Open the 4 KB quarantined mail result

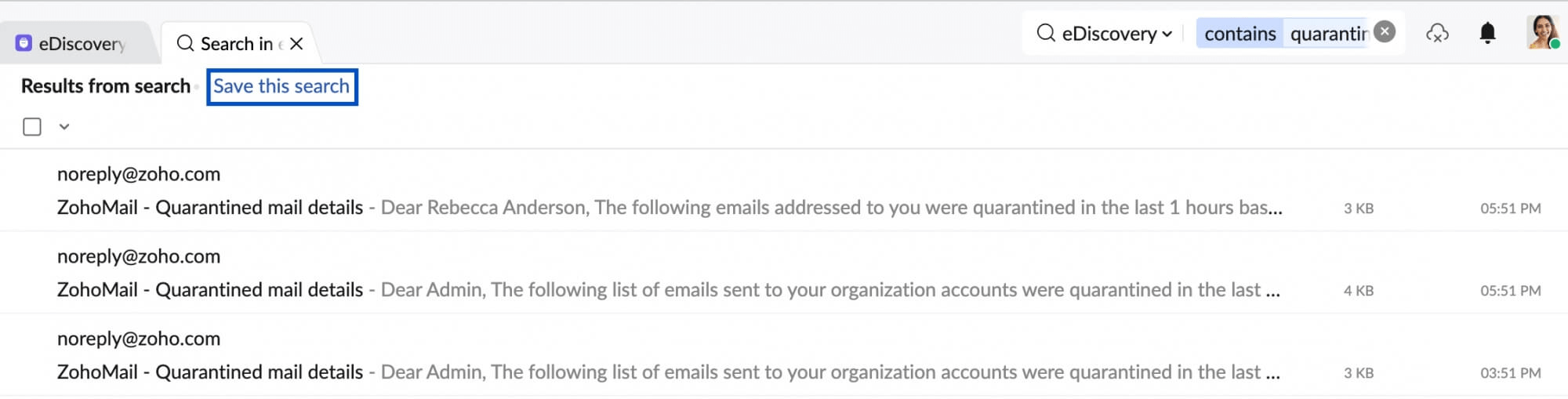[784, 273]
